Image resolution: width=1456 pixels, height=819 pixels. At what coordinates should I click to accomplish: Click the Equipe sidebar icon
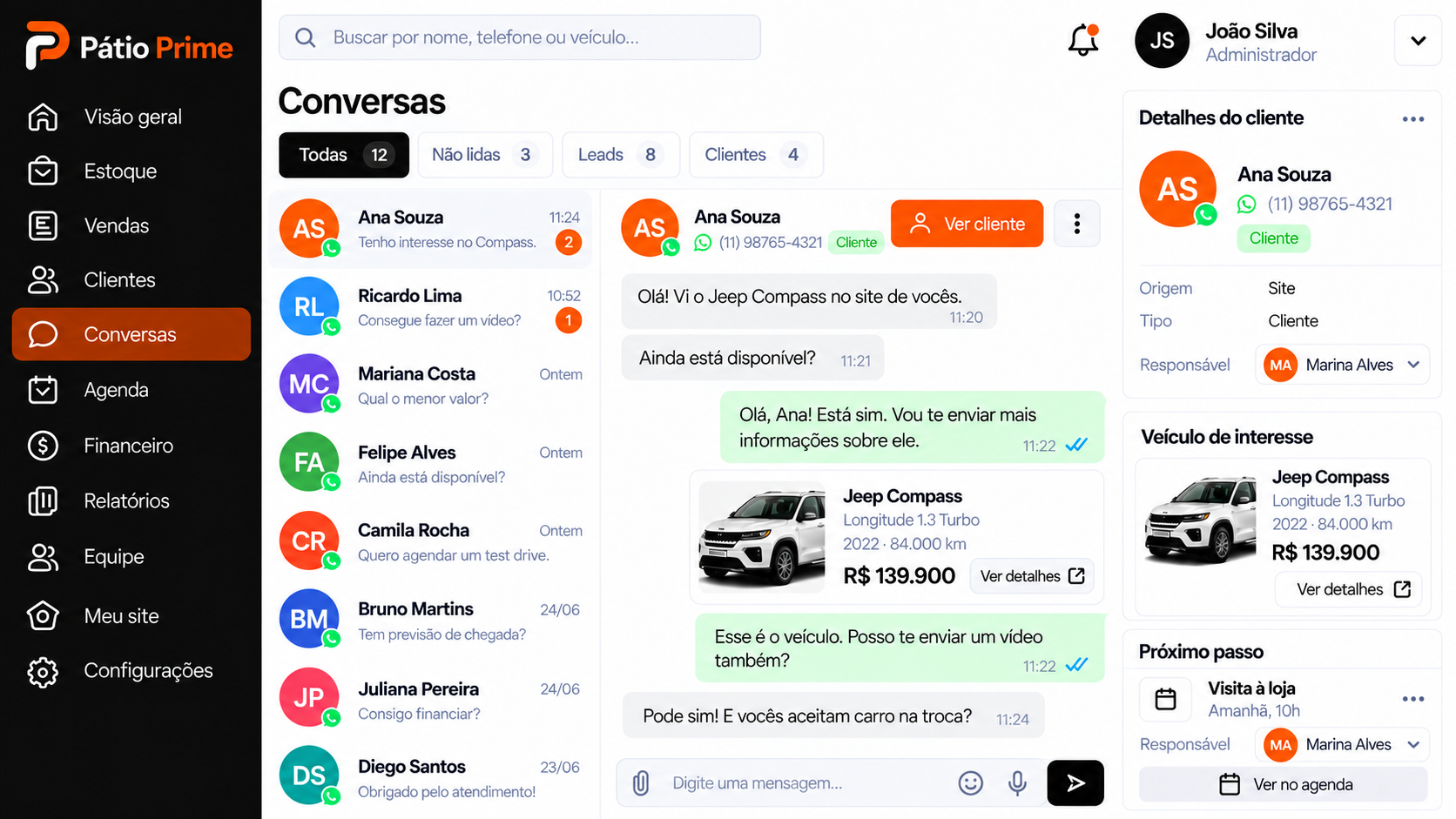[43, 557]
